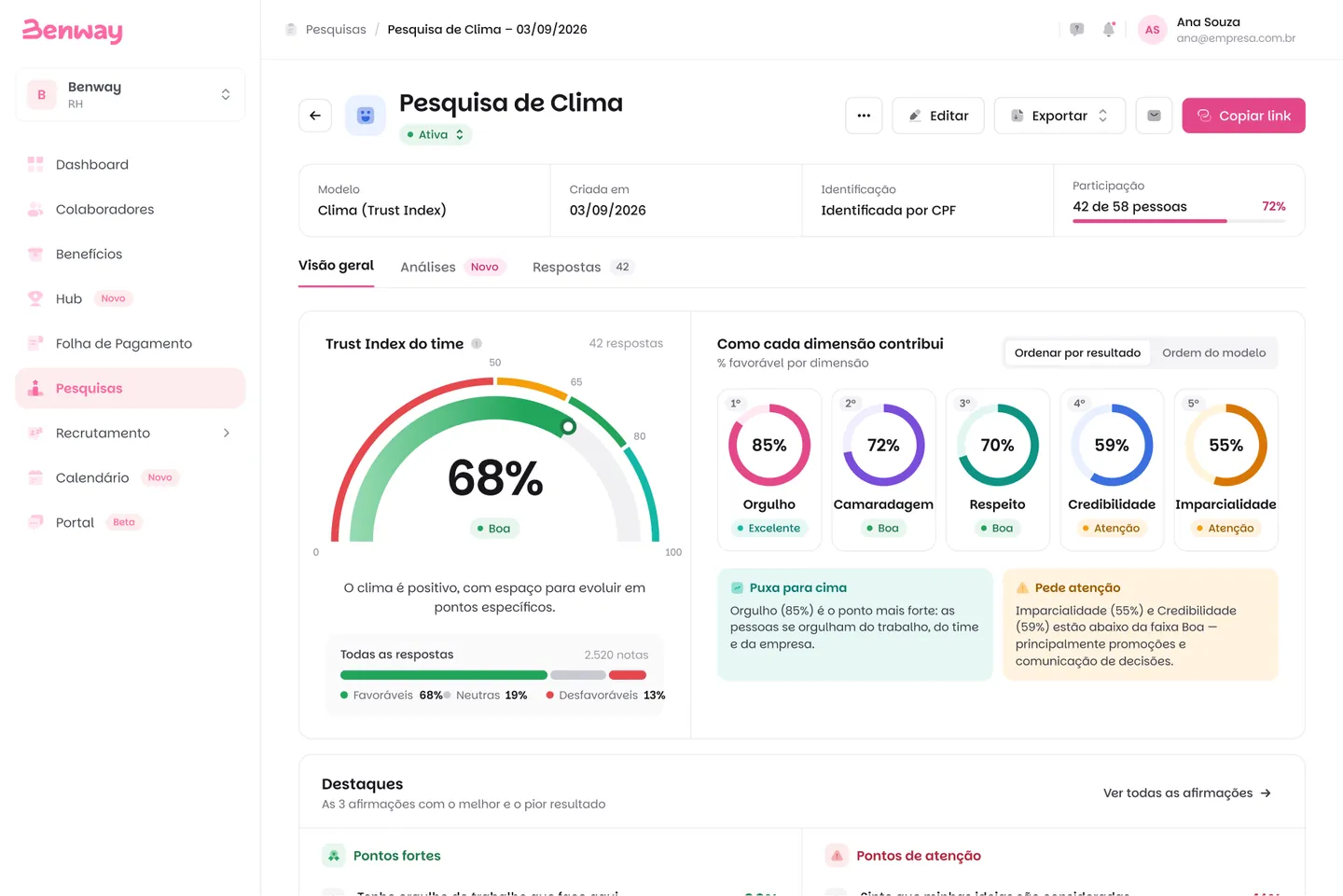Viewport: 1343px width, 896px height.
Task: Click the Editar button
Action: point(937,116)
